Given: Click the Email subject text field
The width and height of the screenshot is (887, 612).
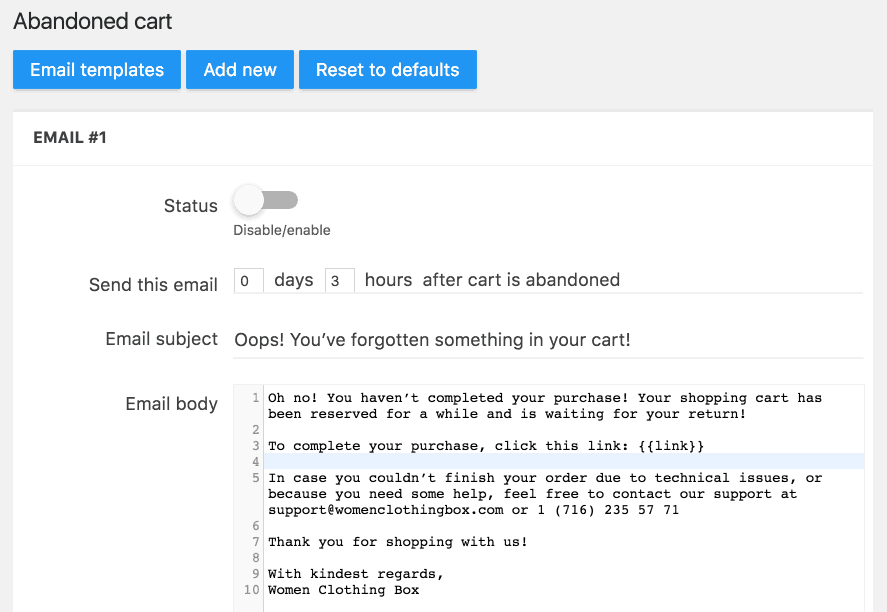Looking at the screenshot, I should point(548,340).
